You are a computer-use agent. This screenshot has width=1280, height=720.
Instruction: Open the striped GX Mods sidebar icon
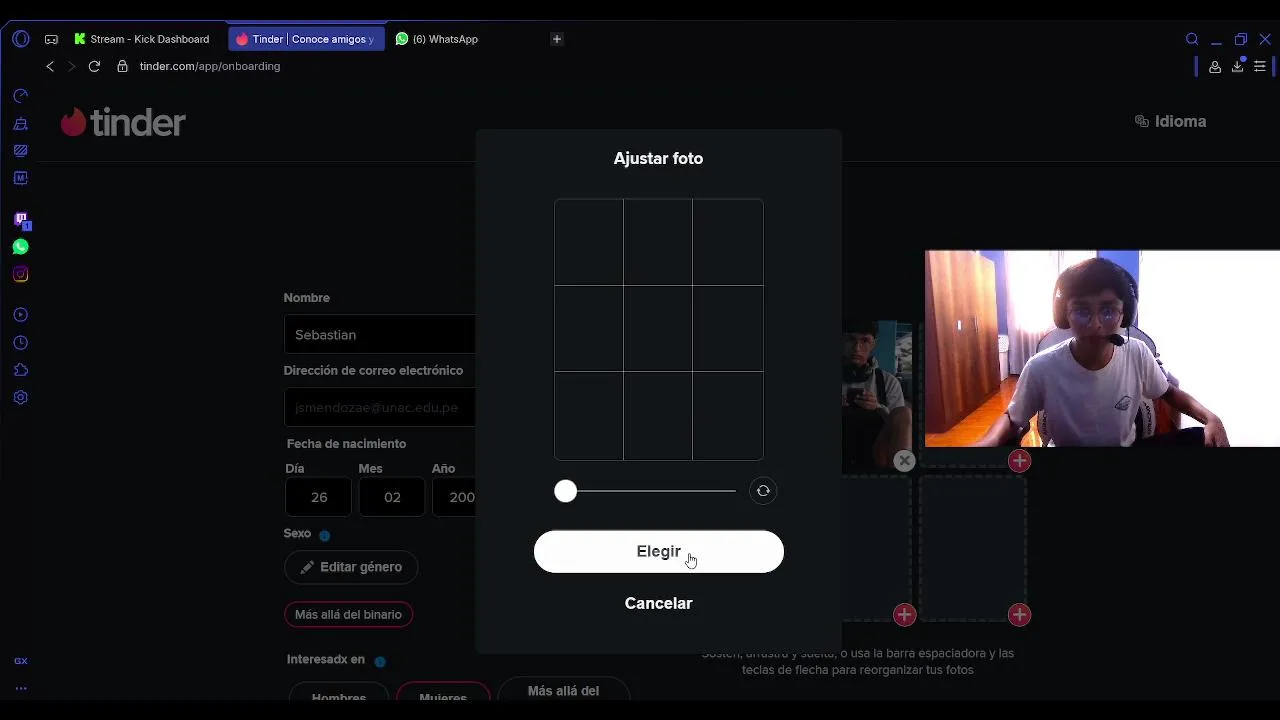point(21,151)
